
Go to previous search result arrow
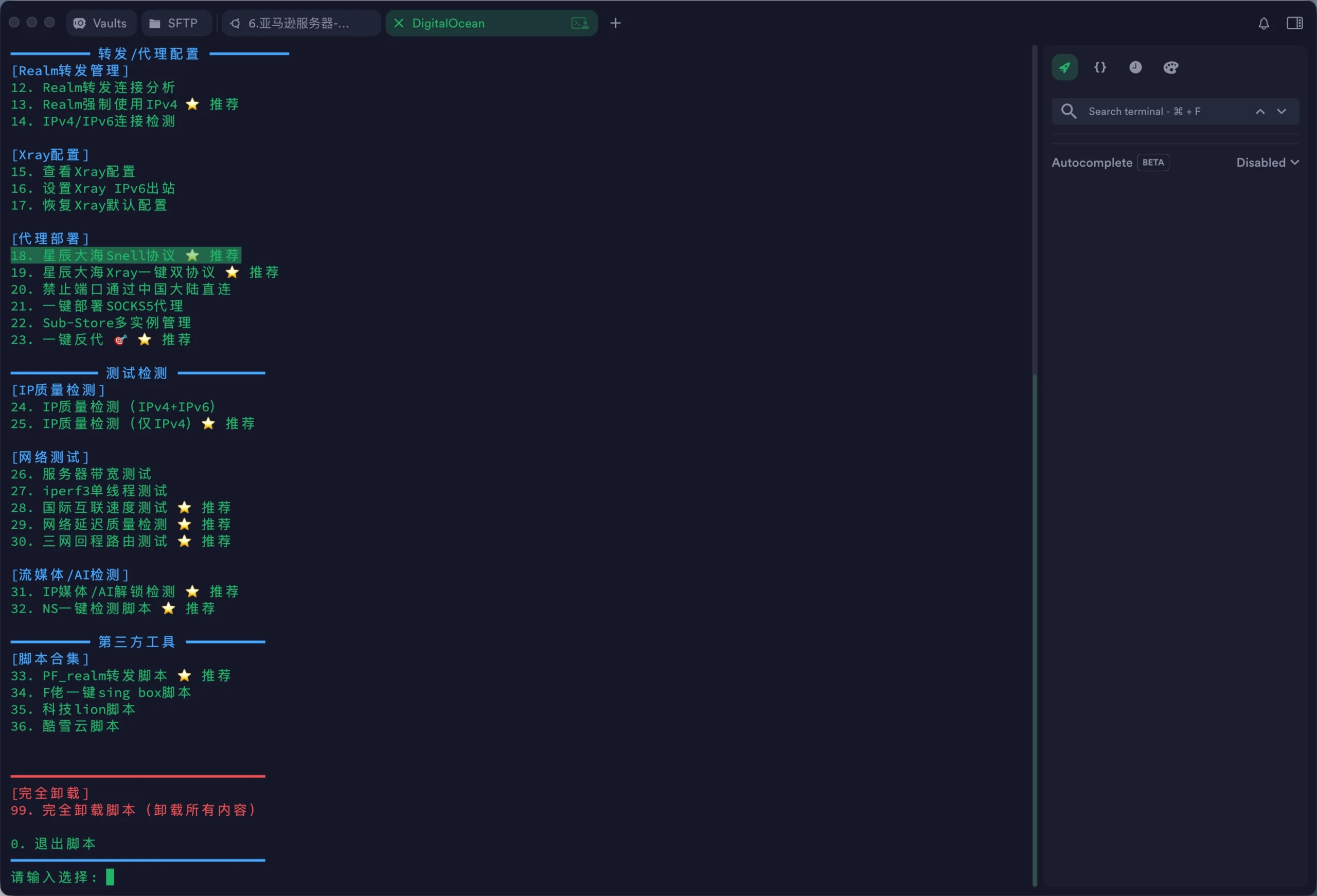point(1260,112)
